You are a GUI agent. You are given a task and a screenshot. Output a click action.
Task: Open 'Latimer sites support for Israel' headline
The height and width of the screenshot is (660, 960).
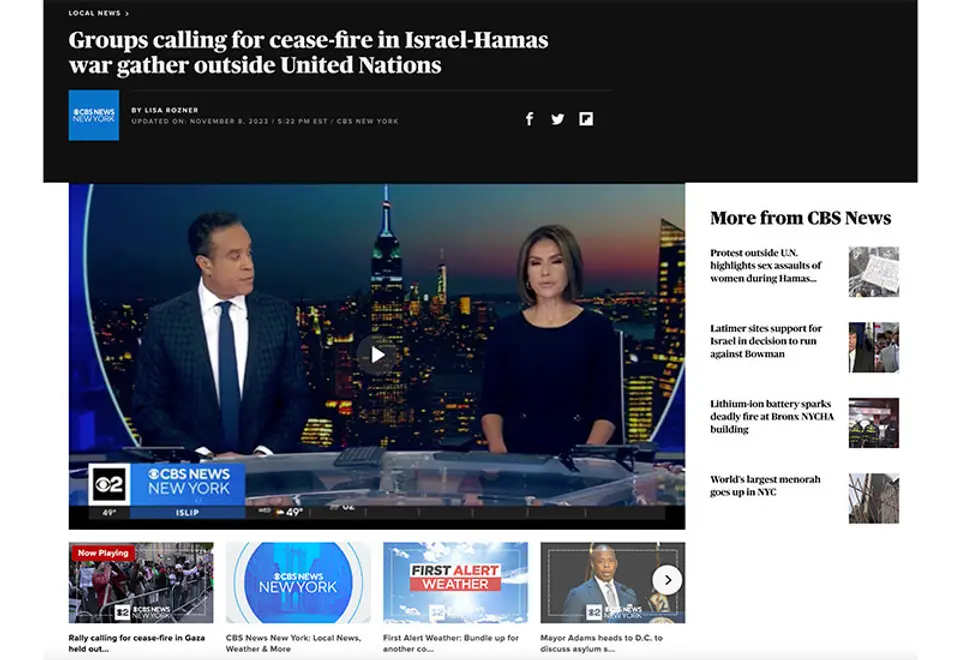[x=766, y=341]
